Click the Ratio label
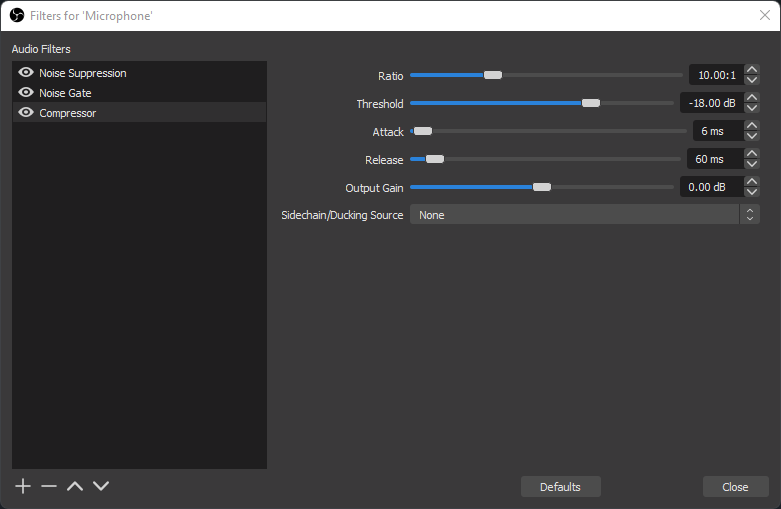 [390, 76]
